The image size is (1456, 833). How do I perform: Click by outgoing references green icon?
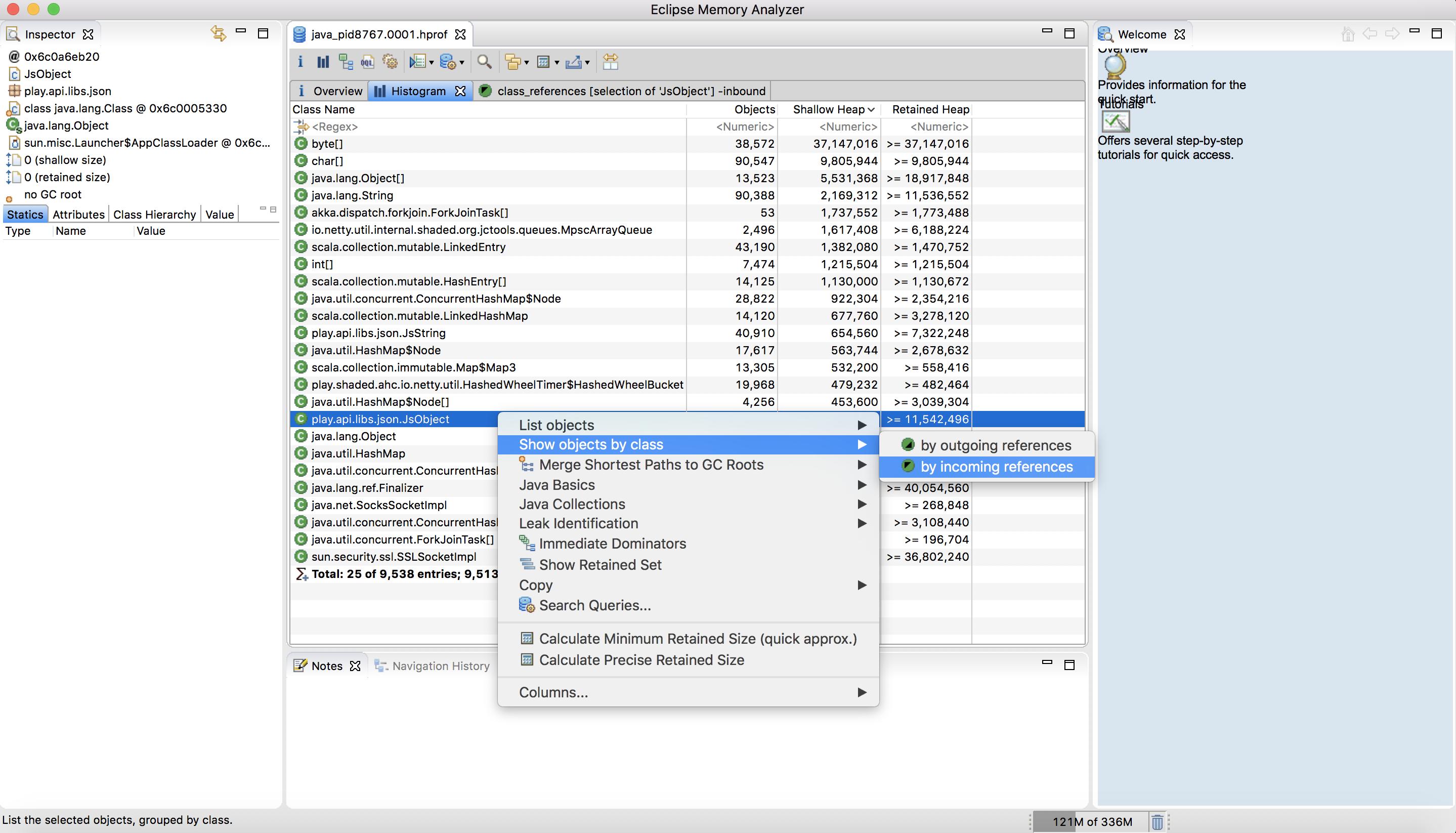pyautogui.click(x=908, y=444)
